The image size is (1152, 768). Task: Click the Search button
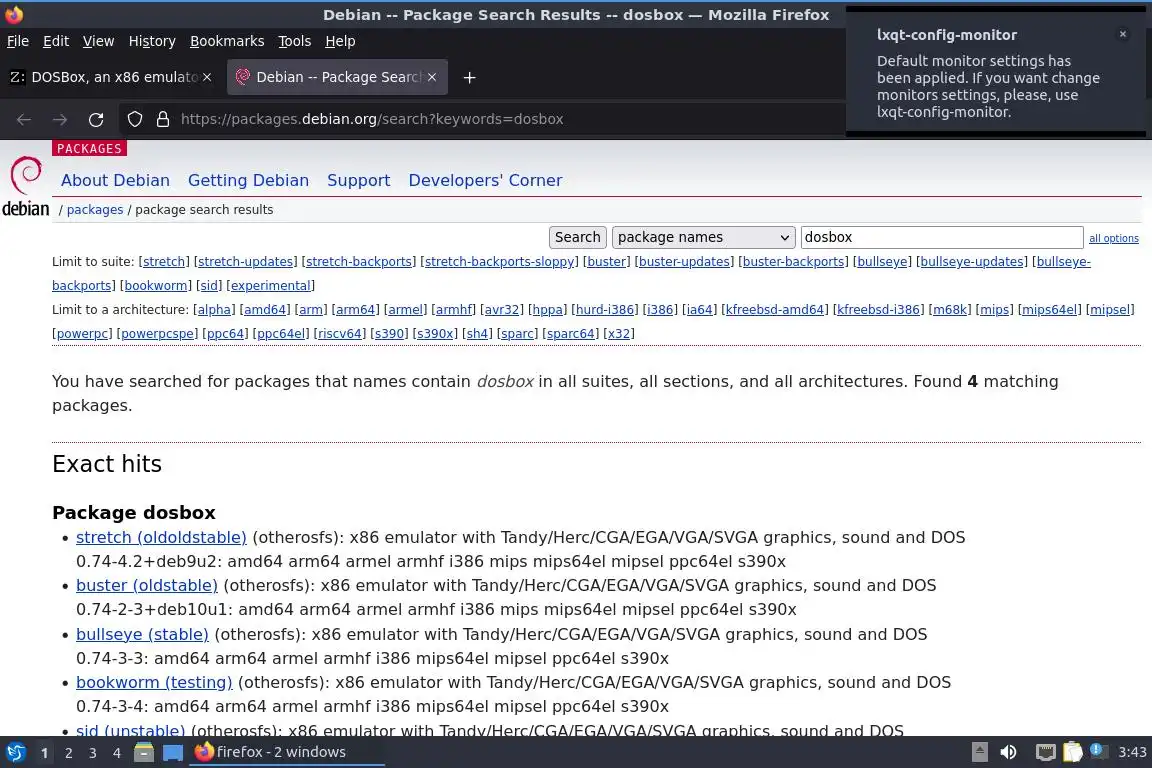point(577,237)
